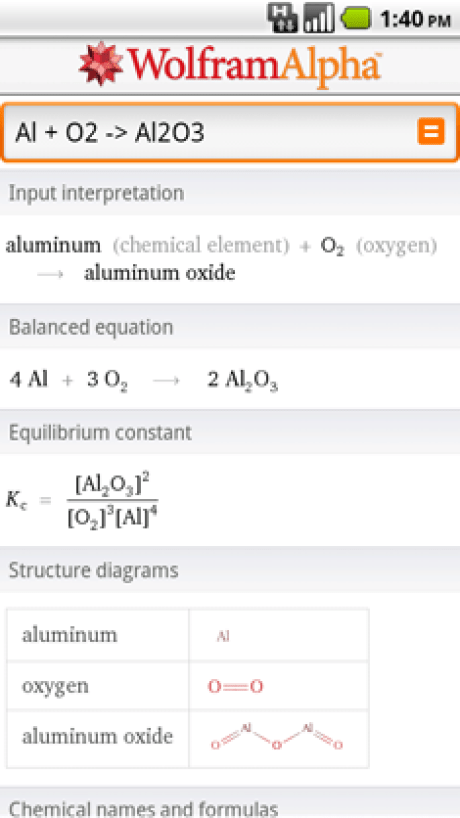Open the Input interpretation section header
Screen dimensions: 460x818
click(x=230, y=193)
